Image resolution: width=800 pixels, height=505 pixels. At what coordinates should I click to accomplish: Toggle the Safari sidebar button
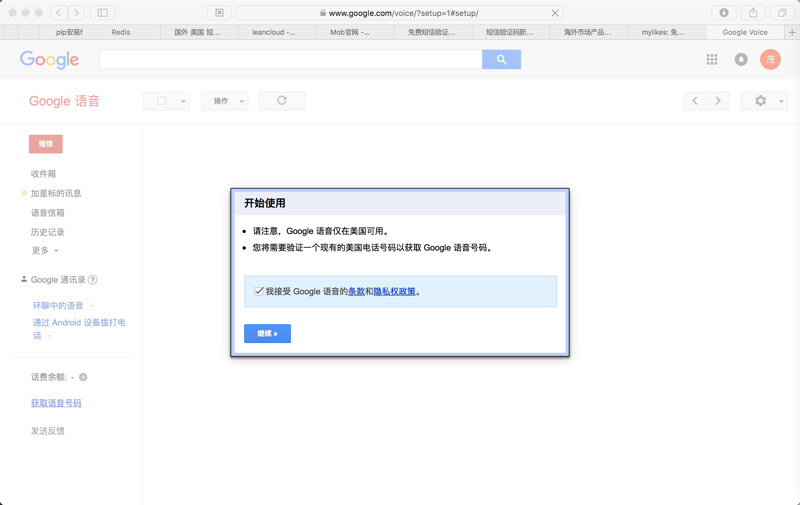click(x=103, y=13)
